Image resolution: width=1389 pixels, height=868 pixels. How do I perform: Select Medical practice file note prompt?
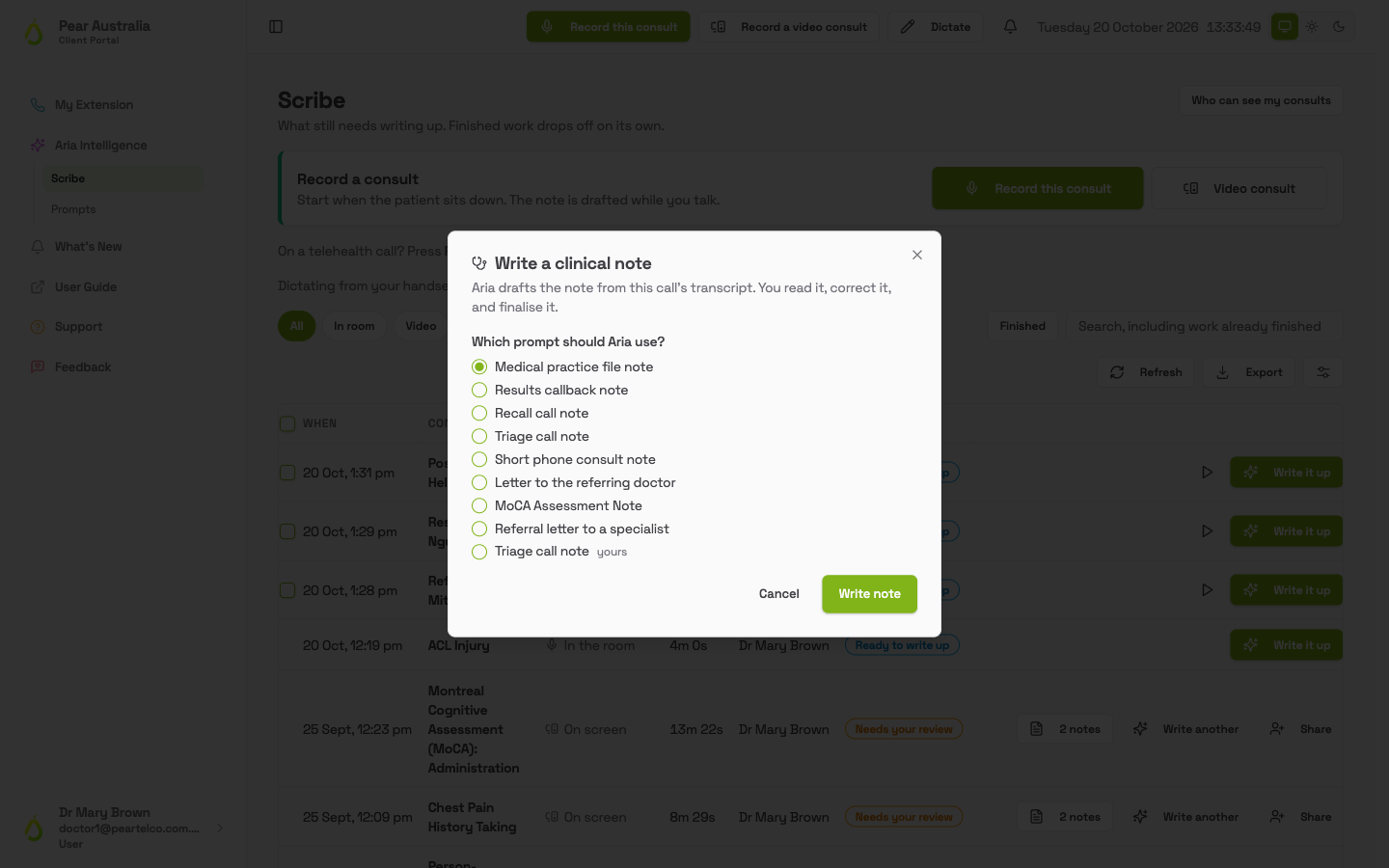[x=479, y=366]
